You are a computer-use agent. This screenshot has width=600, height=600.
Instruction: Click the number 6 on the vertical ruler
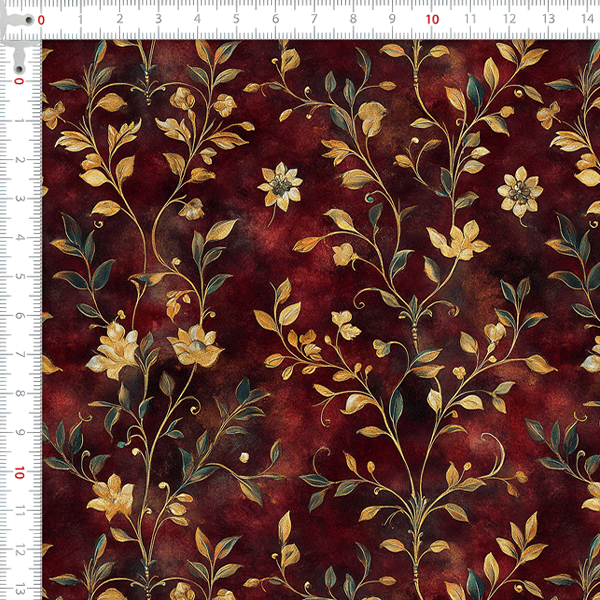point(20,316)
